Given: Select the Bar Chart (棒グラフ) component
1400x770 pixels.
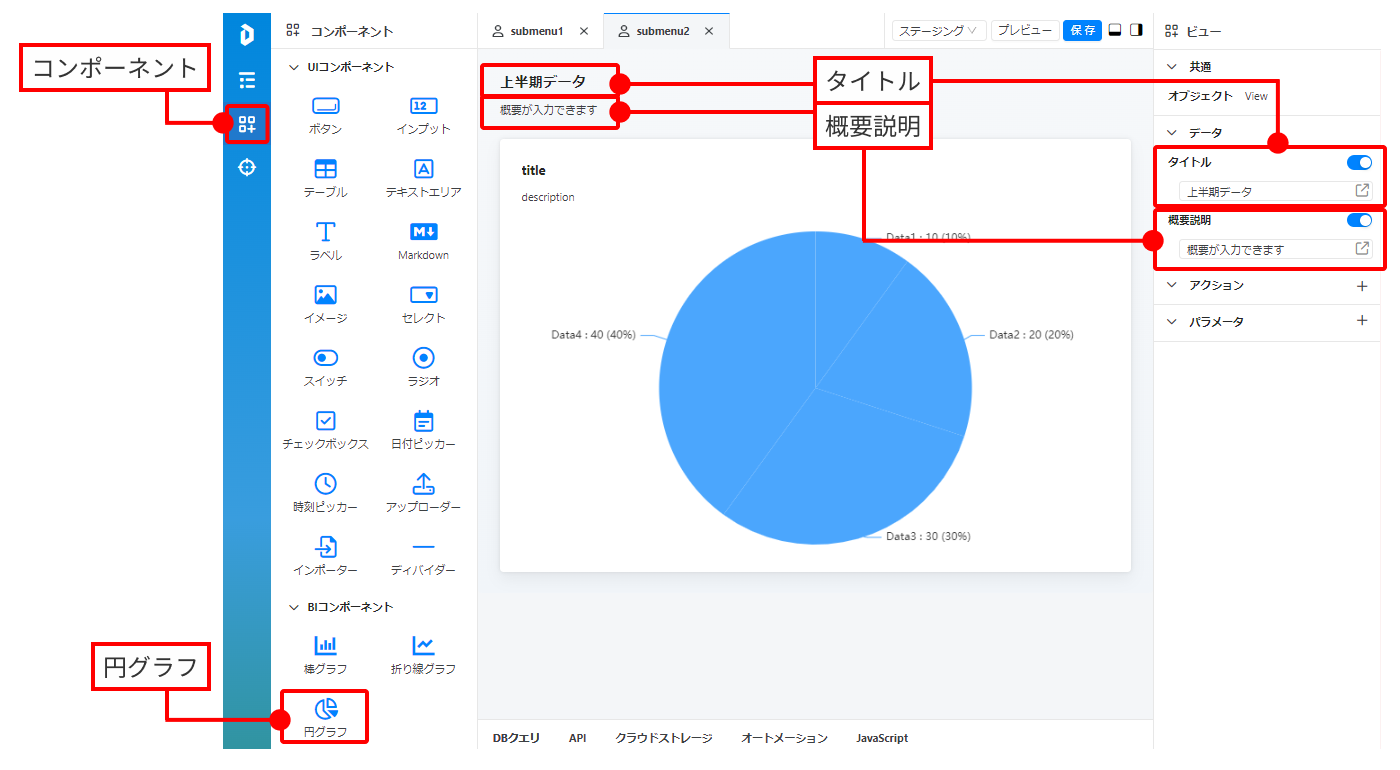Looking at the screenshot, I should [325, 653].
